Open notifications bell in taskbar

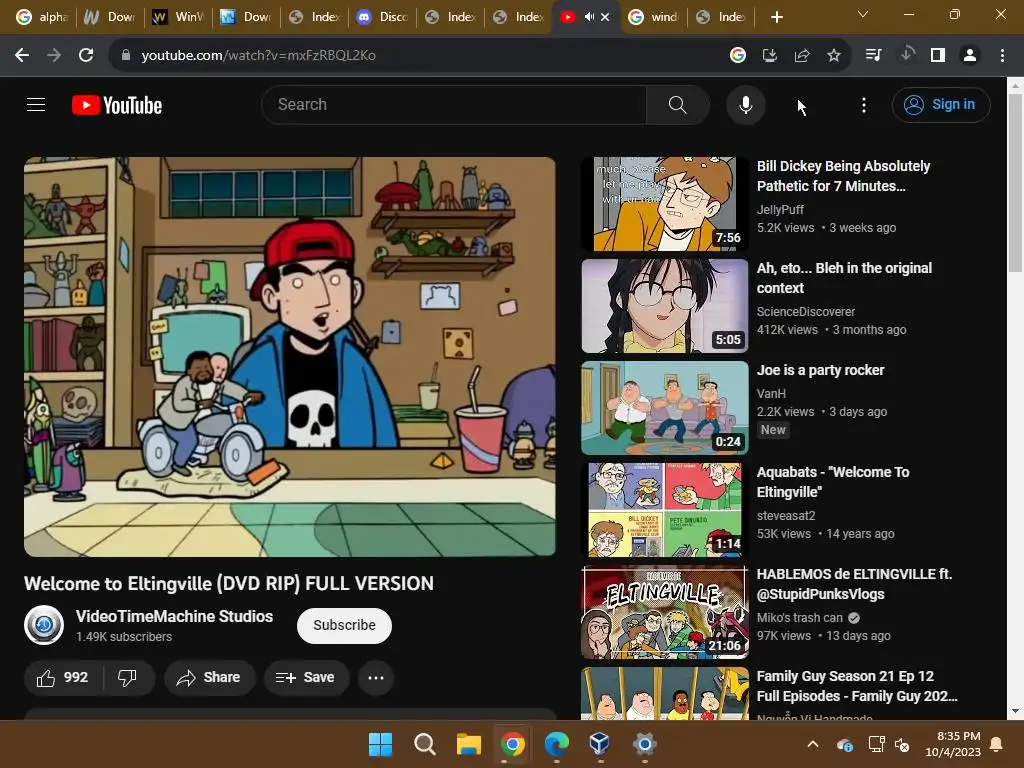[x=997, y=744]
